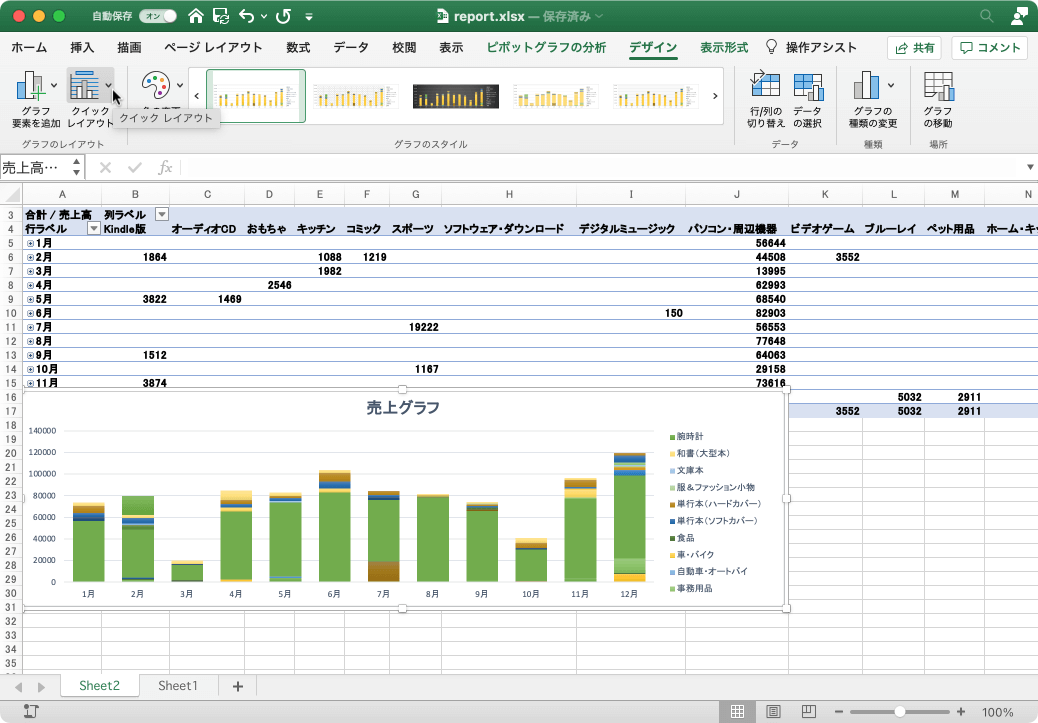
Task: Click the Add Chart Element icon
Action: click(x=30, y=85)
